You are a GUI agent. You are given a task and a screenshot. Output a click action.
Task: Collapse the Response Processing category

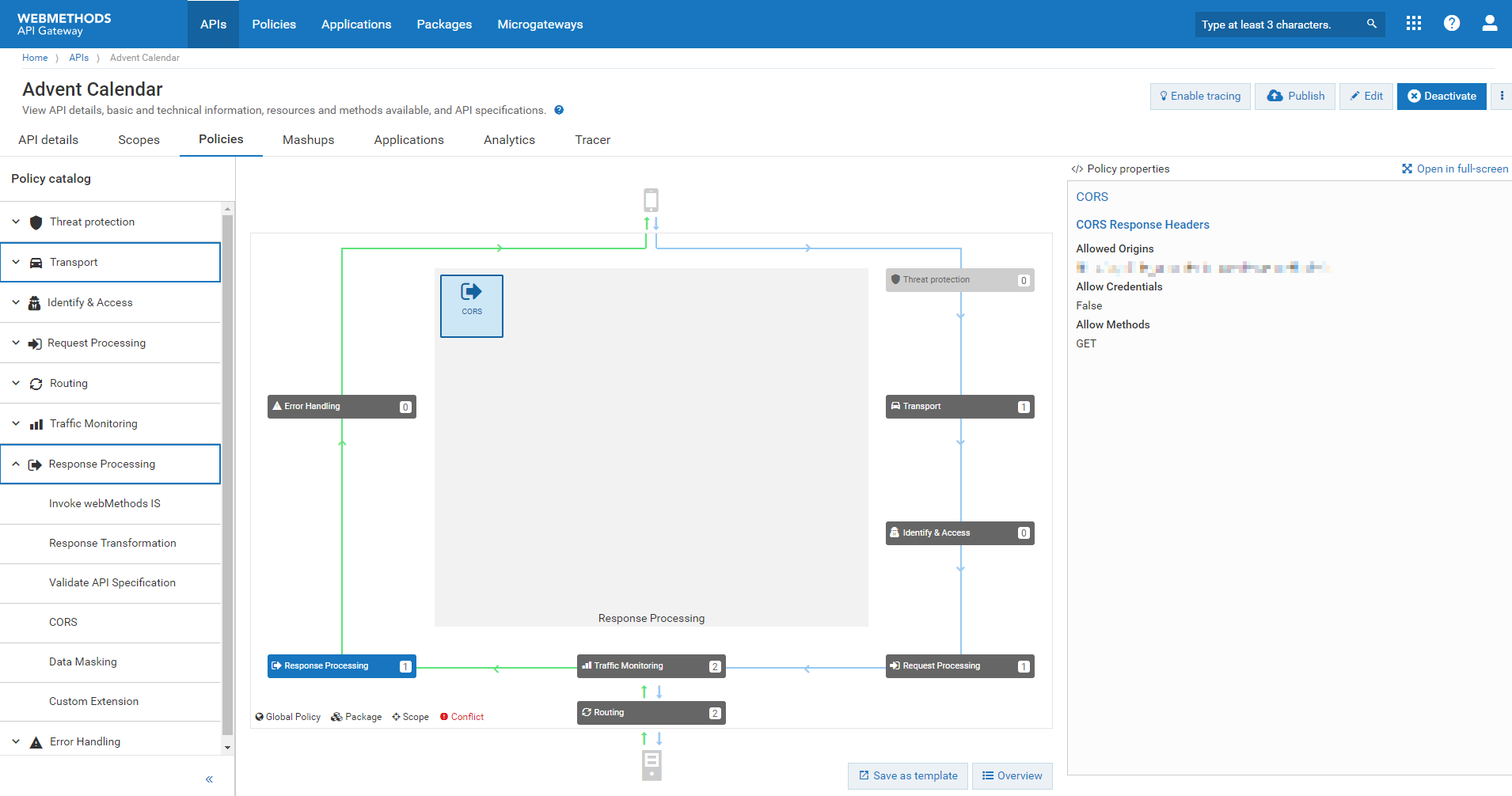pyautogui.click(x=16, y=464)
